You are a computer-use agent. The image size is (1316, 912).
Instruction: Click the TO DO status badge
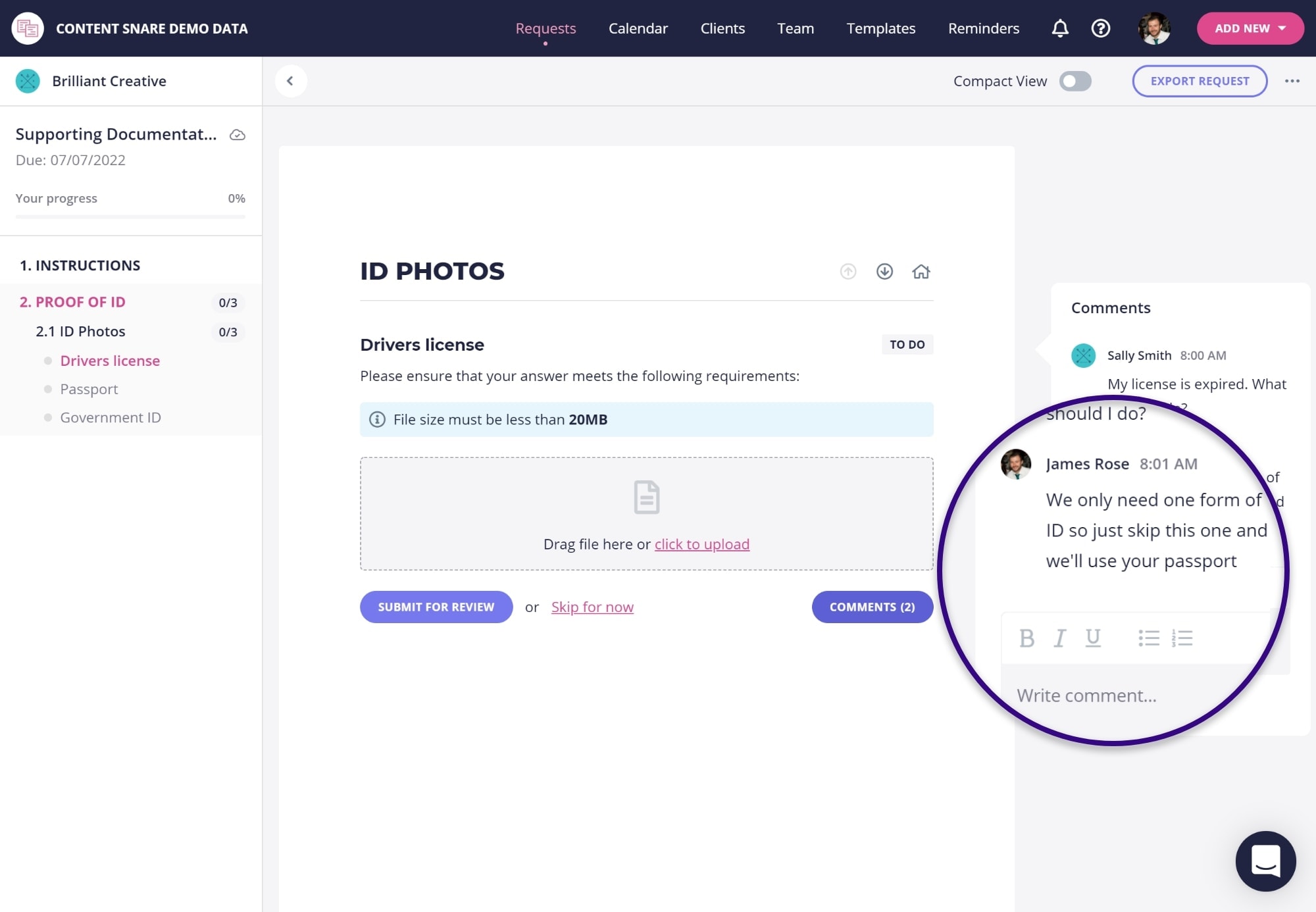pyautogui.click(x=907, y=344)
